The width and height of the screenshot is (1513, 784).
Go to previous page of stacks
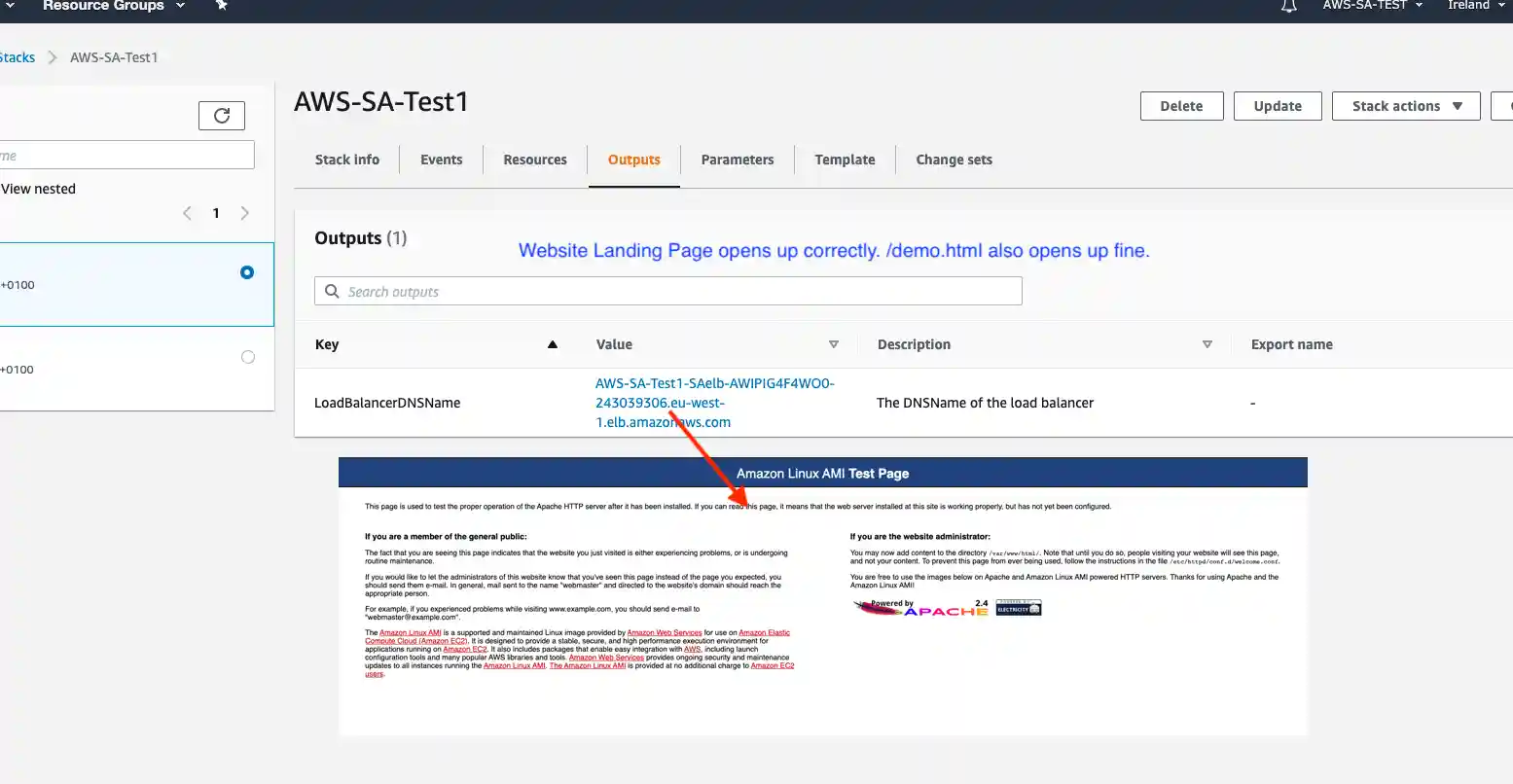pos(187,213)
